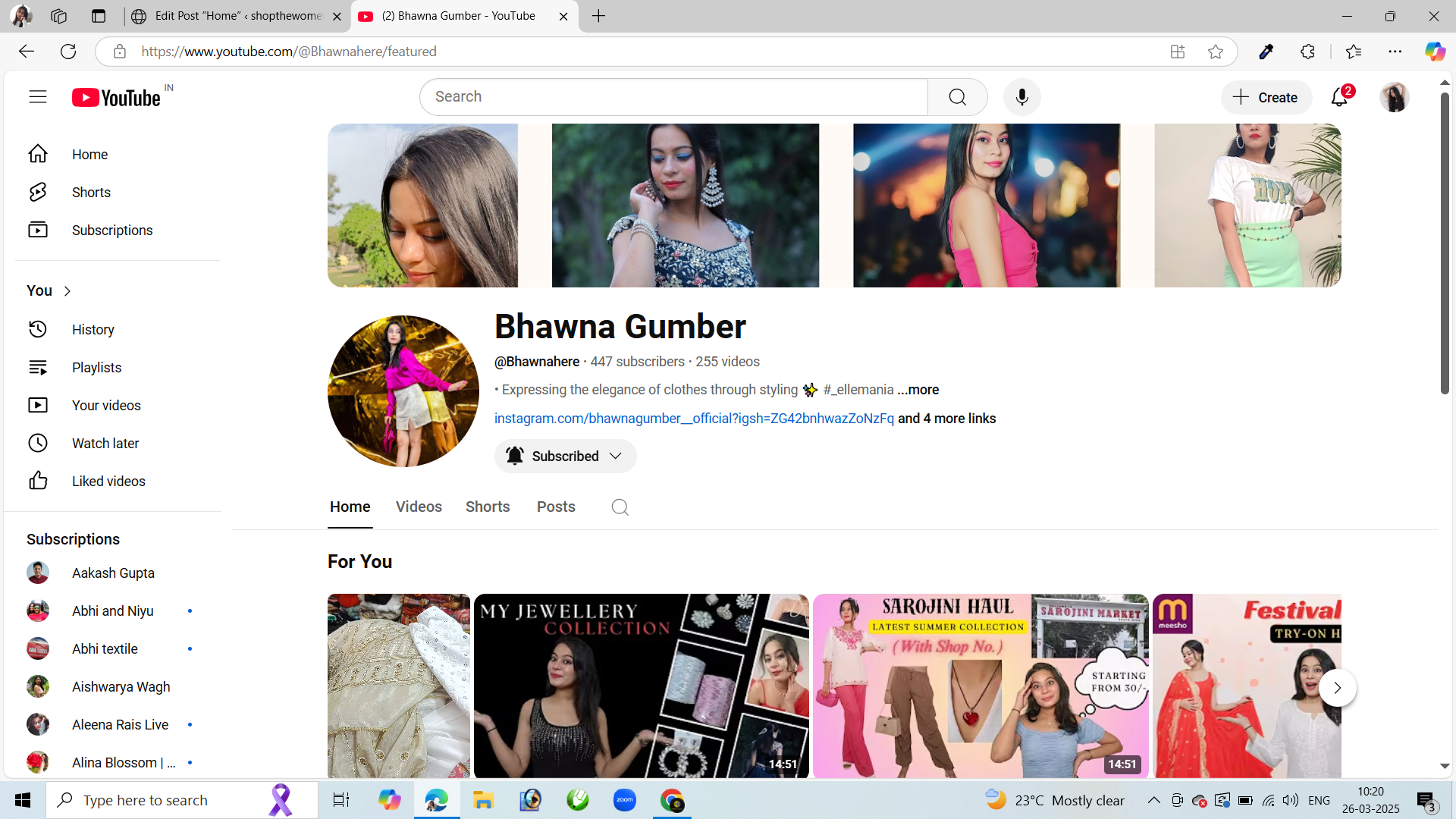Viewport: 1456px width, 819px height.
Task: Search within channel using magnifier icon
Action: [x=620, y=507]
